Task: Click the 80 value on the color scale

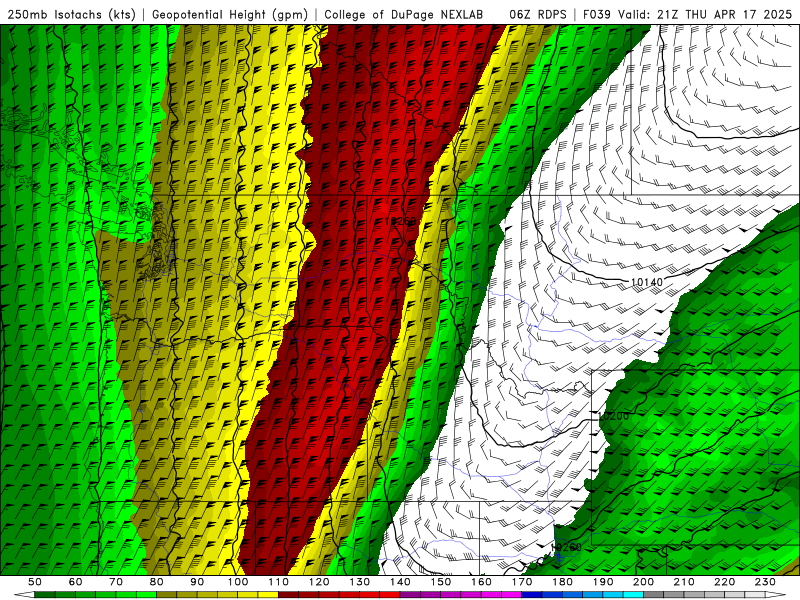Action: (x=157, y=582)
